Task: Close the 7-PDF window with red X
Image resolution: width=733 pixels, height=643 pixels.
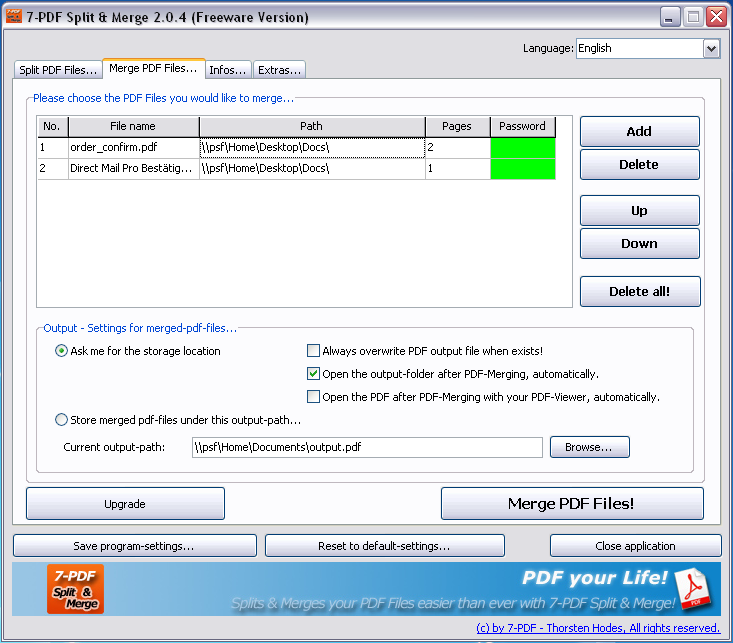Action: 716,17
